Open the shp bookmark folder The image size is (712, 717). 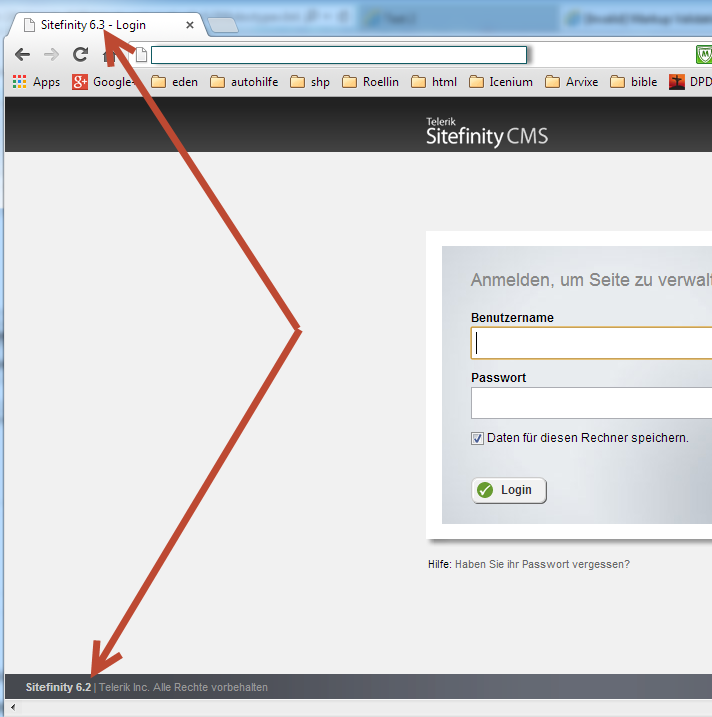click(310, 82)
